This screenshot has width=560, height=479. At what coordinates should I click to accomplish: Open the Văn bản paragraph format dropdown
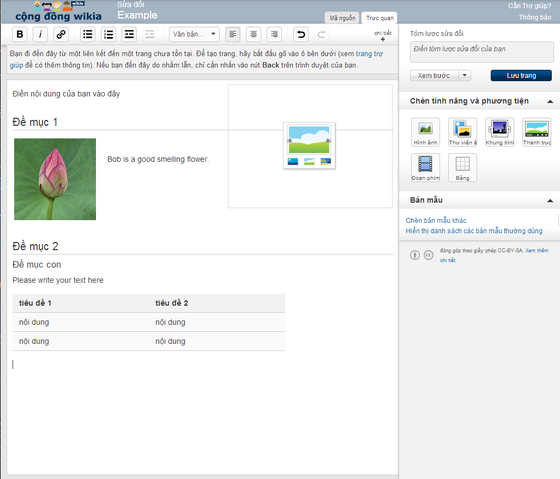(x=194, y=34)
